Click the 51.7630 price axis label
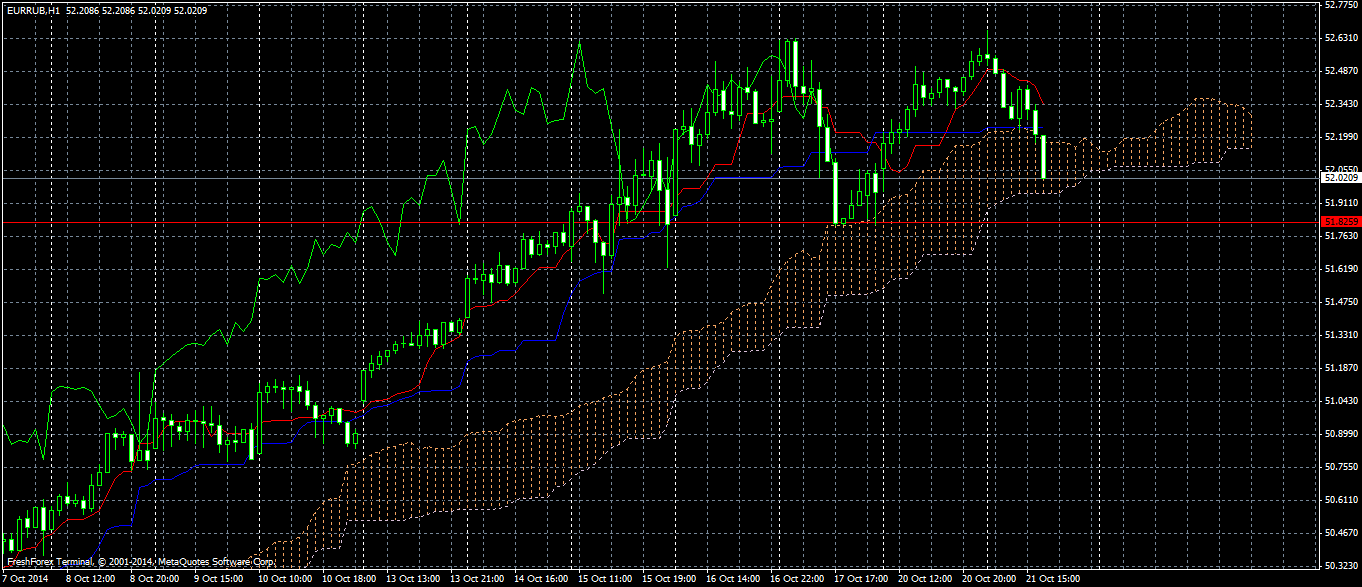 coord(1340,236)
